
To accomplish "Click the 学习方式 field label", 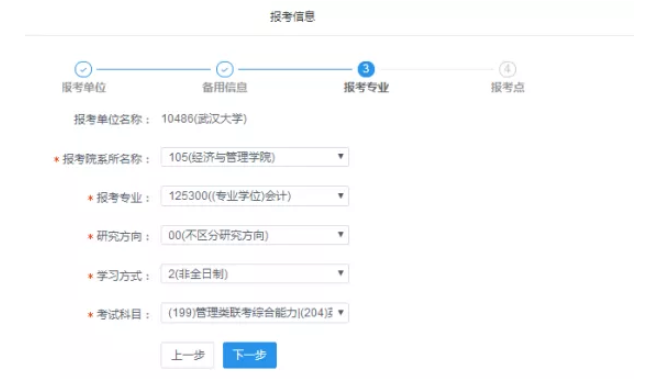I will [x=119, y=276].
